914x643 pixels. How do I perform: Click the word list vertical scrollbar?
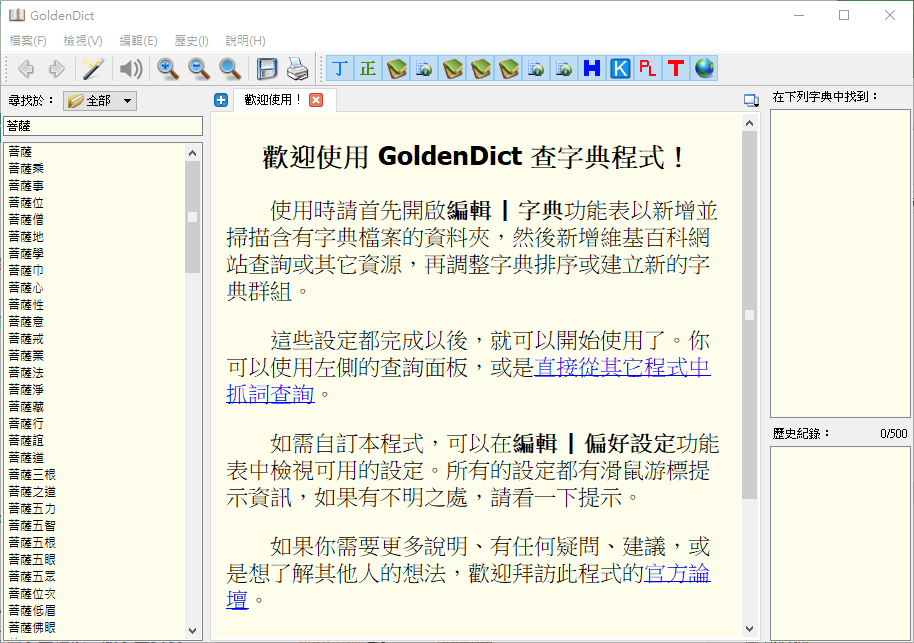click(x=192, y=400)
